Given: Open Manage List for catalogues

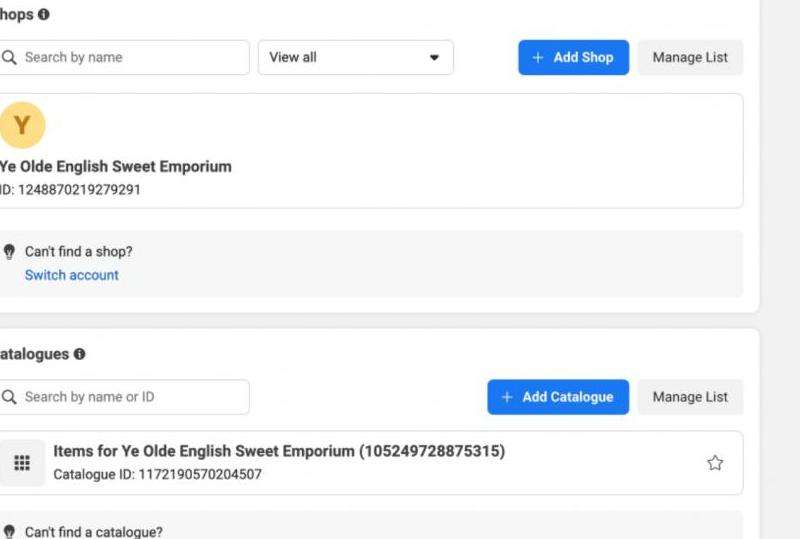Looking at the screenshot, I should coord(690,397).
